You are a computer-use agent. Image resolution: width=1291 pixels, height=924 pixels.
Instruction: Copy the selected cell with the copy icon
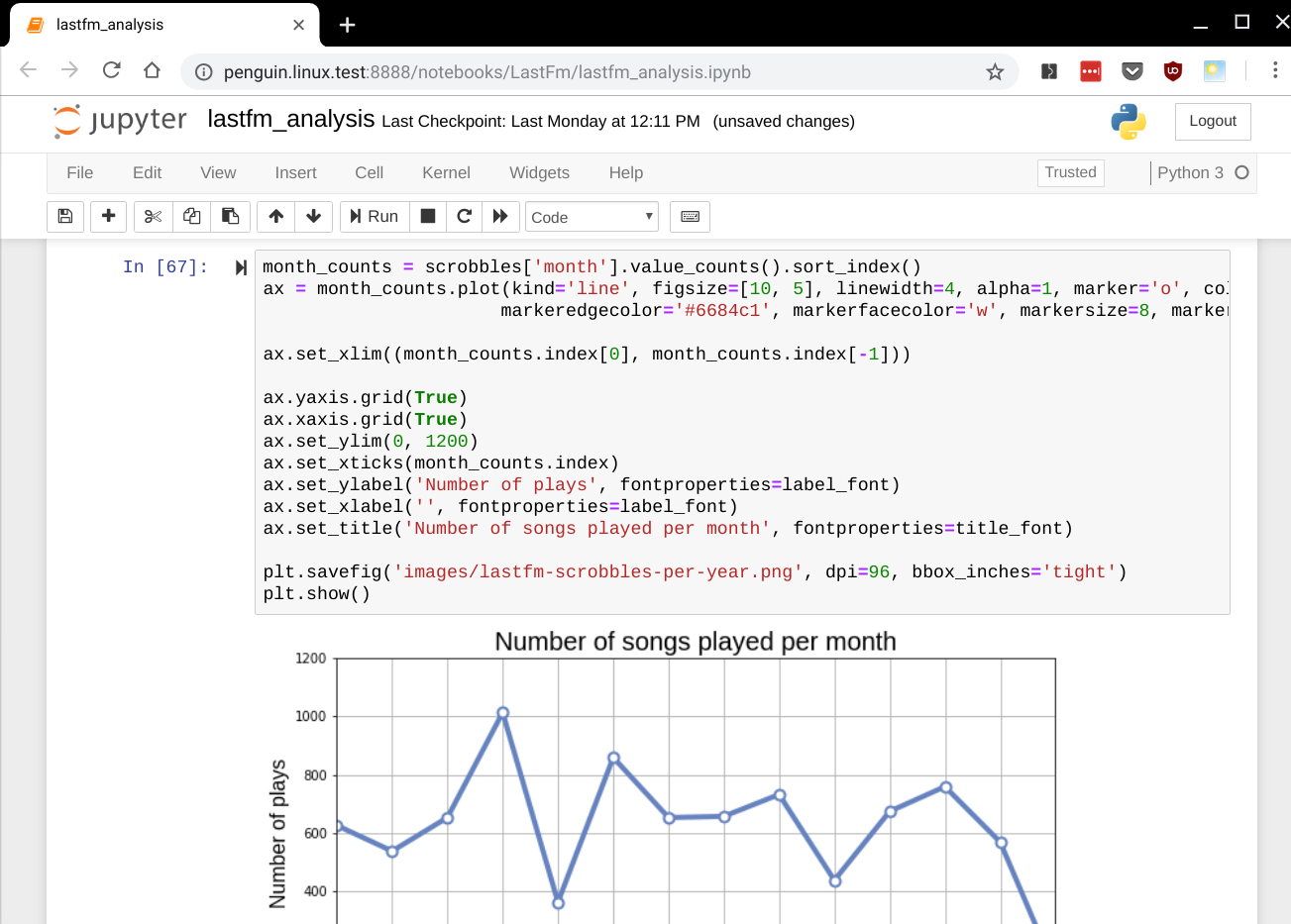pos(191,216)
